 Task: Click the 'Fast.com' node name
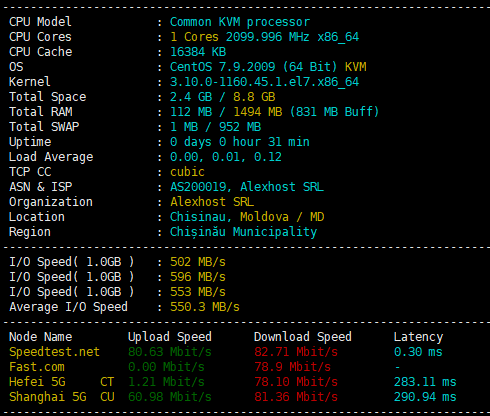[x=37, y=367]
